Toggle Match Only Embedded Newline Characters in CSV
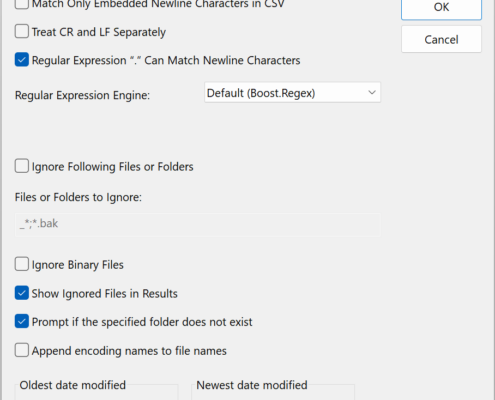Screen dimensions: 495x400 (22, 4)
